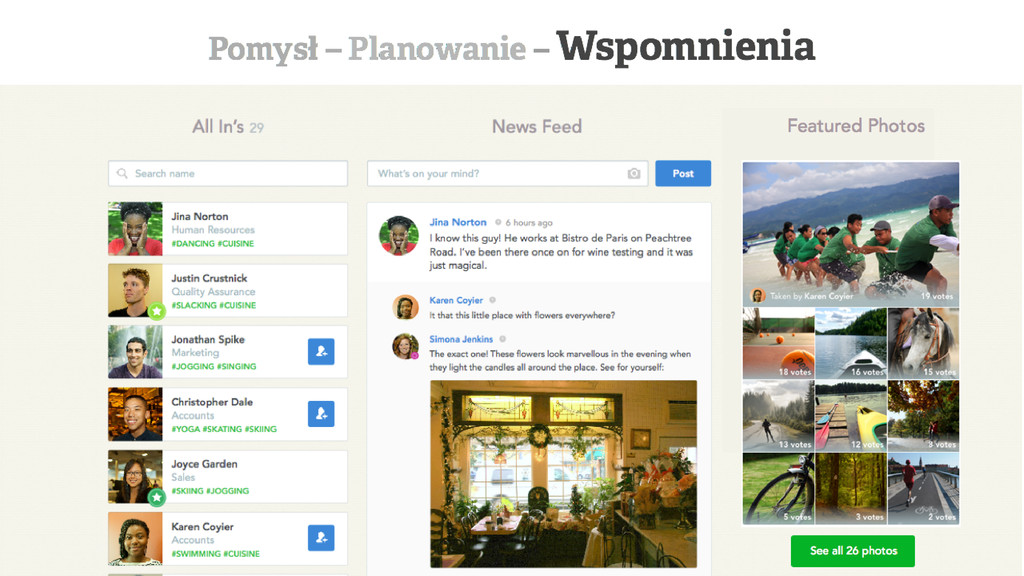Click the add-person icon next to Christopher Dale
Viewport: 1024px width, 576px height.
[321, 413]
